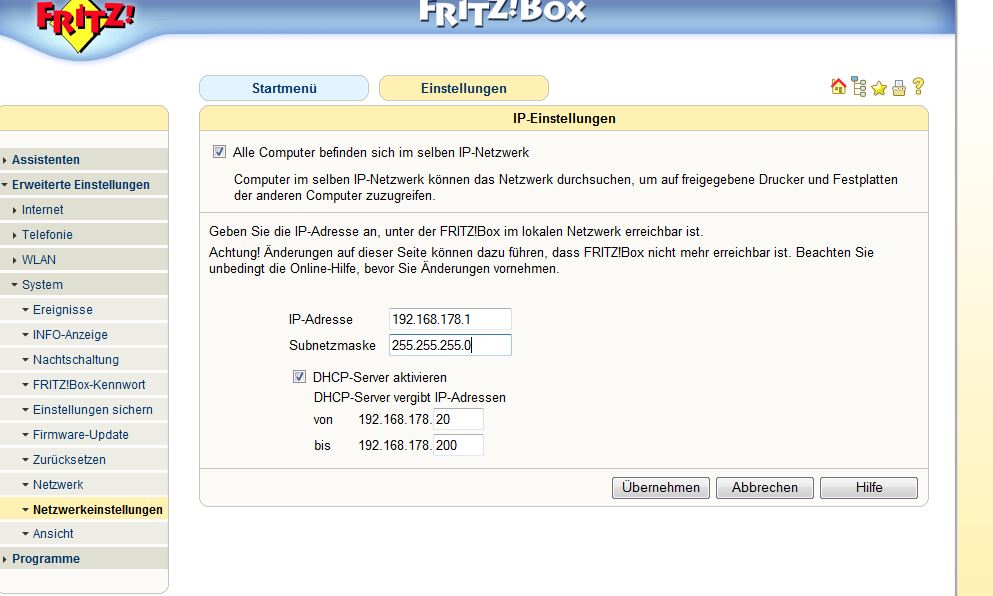Open Netzwerk in sidebar
The image size is (993, 596).
[x=58, y=485]
